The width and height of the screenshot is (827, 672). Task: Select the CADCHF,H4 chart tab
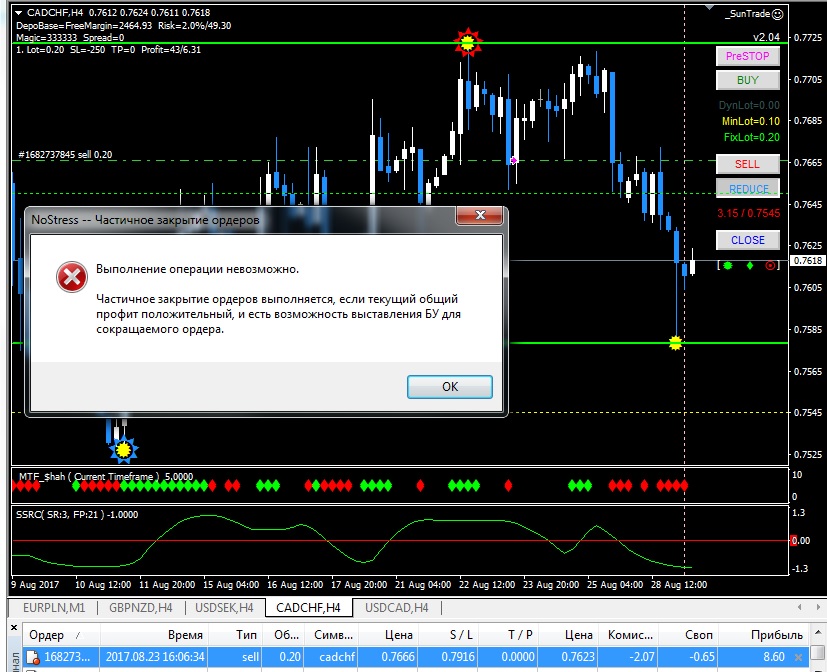(309, 608)
